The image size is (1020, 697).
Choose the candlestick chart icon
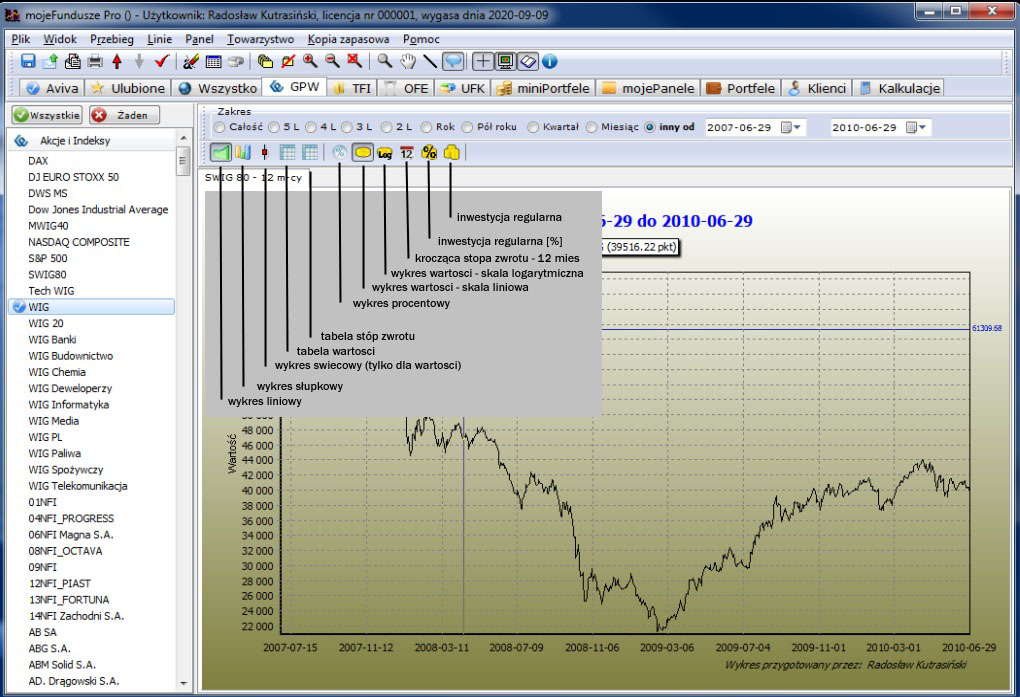pos(265,153)
